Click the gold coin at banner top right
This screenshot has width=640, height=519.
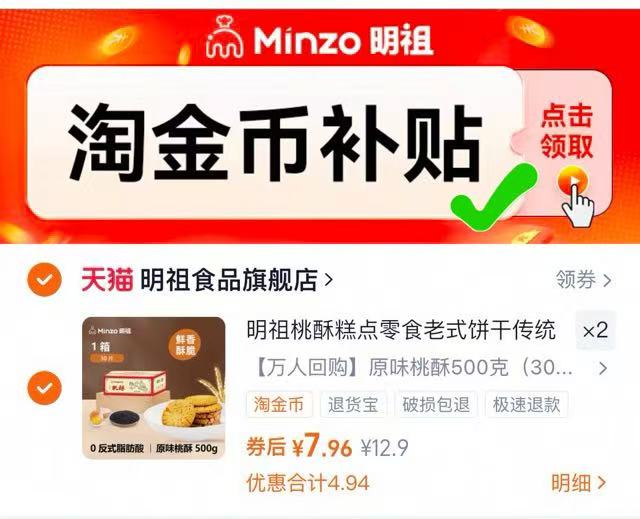pyautogui.click(x=529, y=31)
